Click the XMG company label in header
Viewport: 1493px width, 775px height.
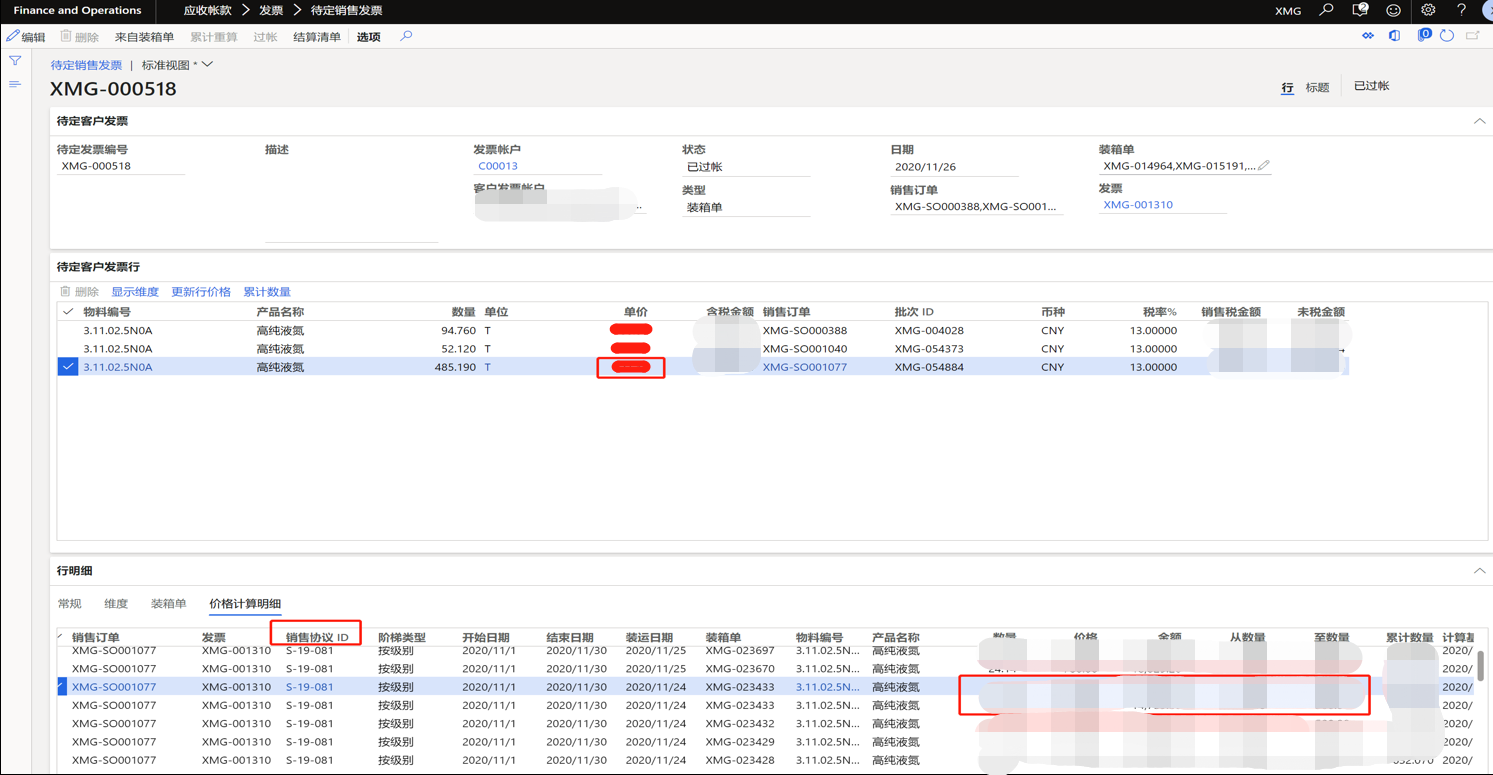(x=1288, y=11)
